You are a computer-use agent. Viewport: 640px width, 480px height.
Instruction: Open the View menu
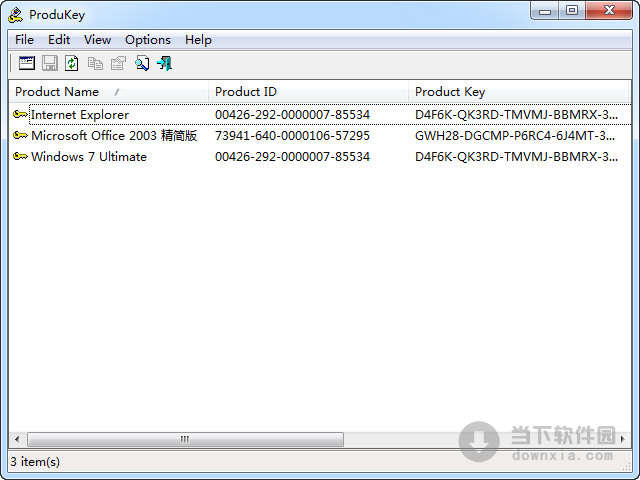[97, 40]
